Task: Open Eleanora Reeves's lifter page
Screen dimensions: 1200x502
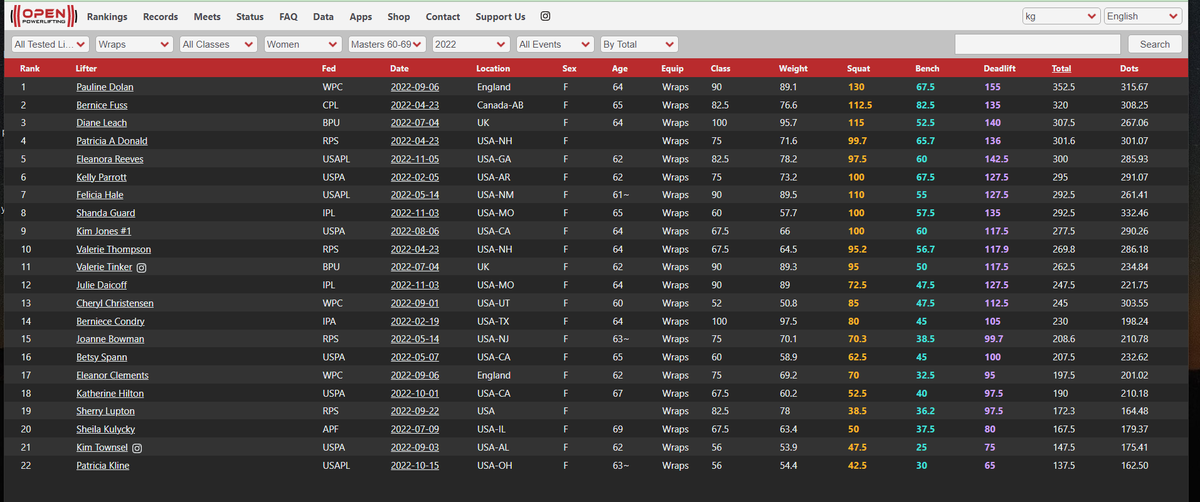Action: [x=108, y=159]
